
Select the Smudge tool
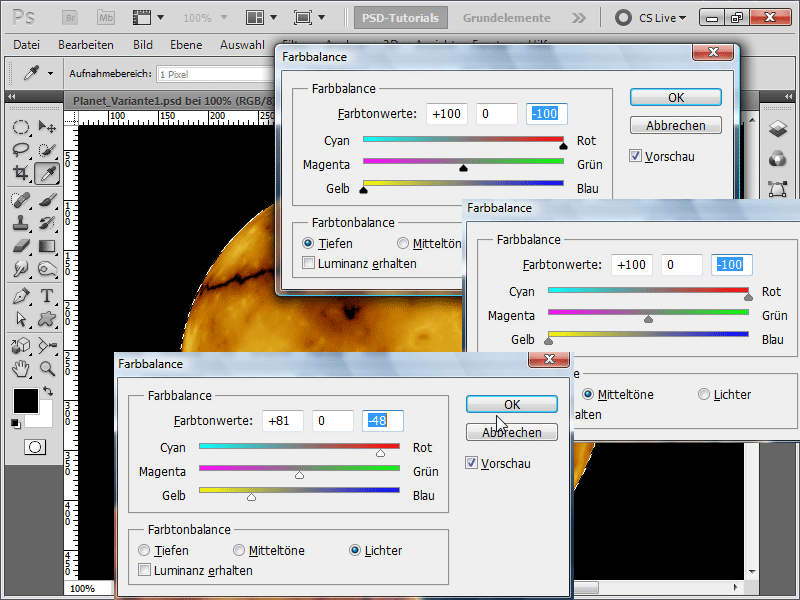[x=20, y=269]
